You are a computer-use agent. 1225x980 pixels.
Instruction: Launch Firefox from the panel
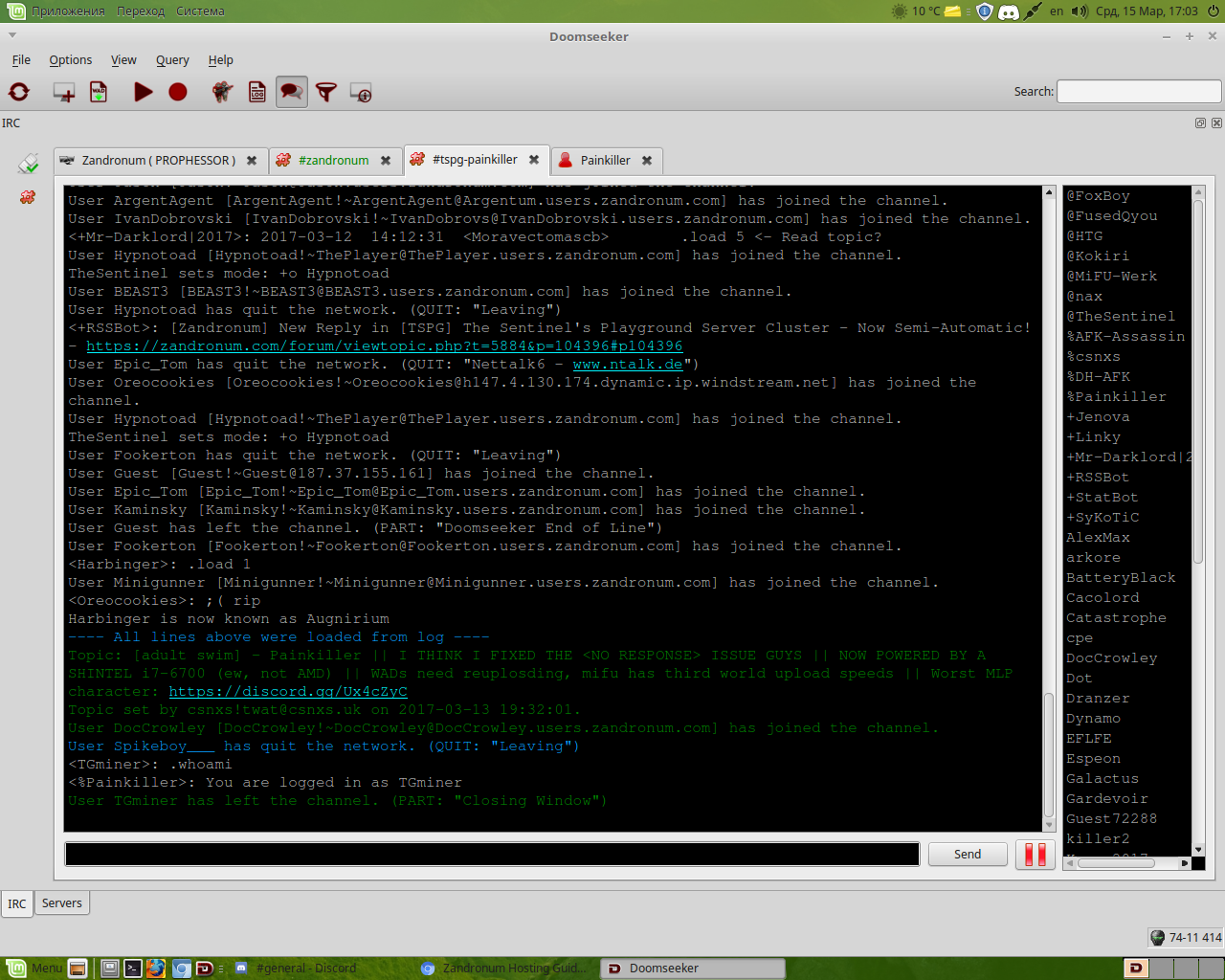coord(156,968)
